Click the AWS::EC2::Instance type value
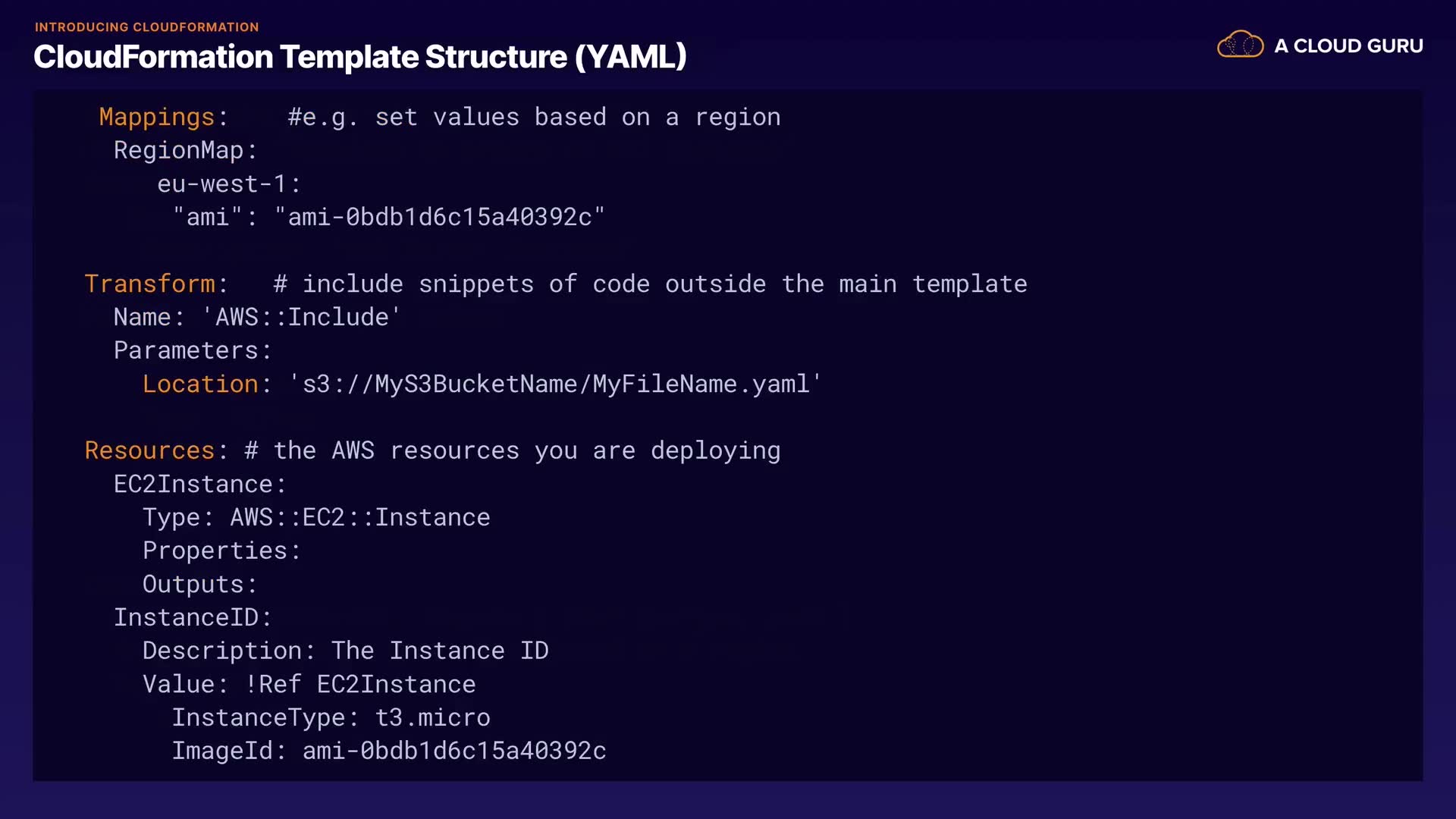This screenshot has width=1456, height=819. [x=359, y=518]
